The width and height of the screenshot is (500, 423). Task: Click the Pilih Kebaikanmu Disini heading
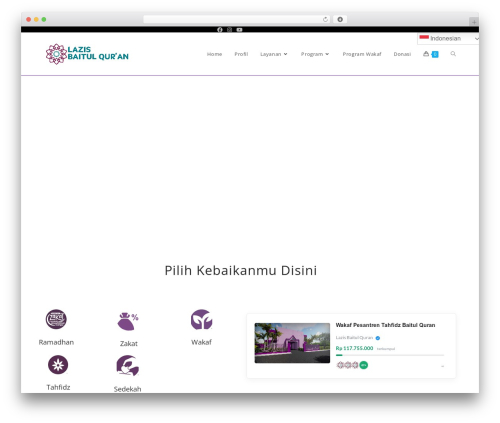click(241, 270)
